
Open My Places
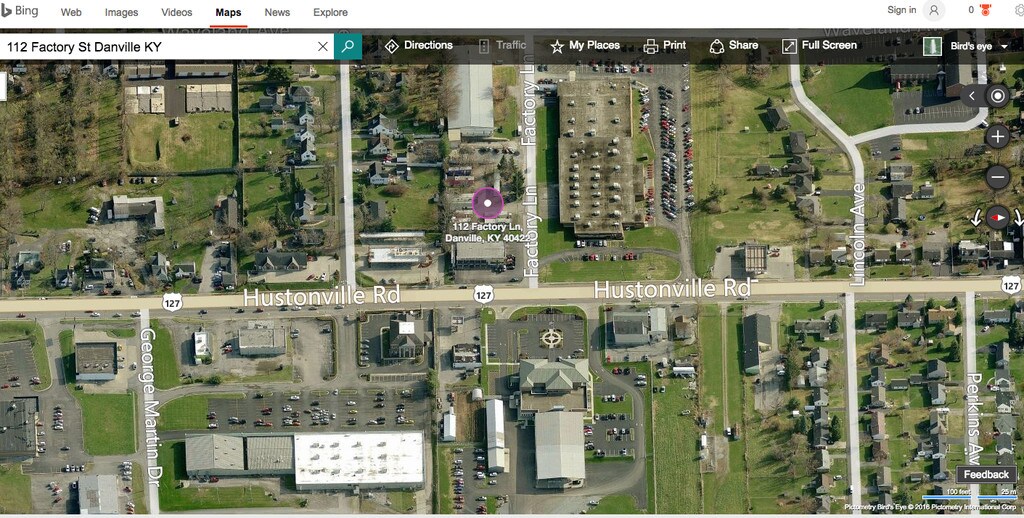tap(585, 46)
